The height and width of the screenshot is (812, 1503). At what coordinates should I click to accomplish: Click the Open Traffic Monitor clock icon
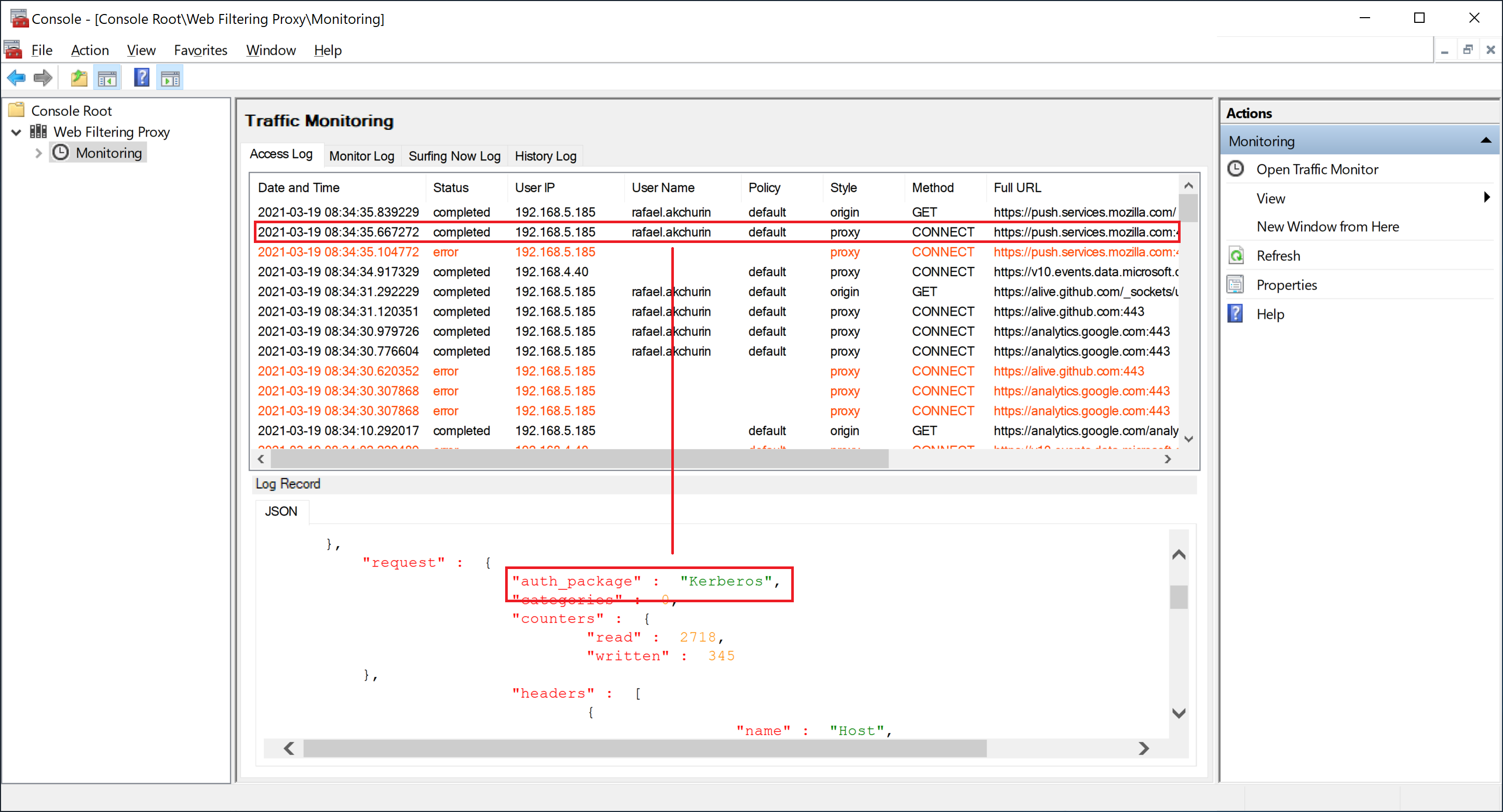tap(1236, 169)
